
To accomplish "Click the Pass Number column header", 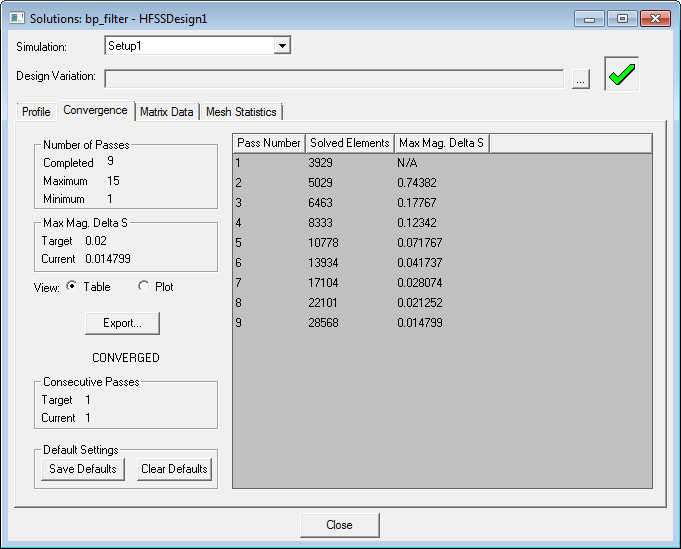I will pyautogui.click(x=268, y=143).
